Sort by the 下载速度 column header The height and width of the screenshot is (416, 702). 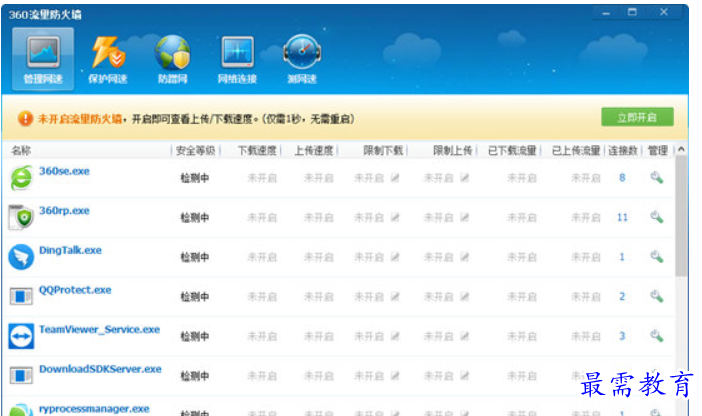257,150
